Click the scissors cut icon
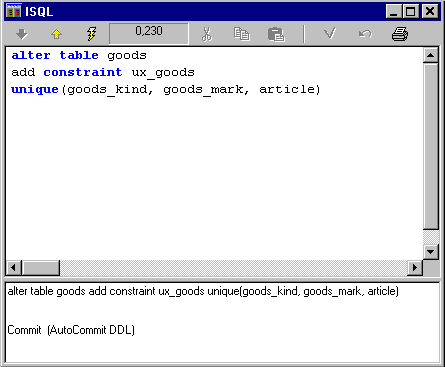This screenshot has width=445, height=367. (207, 34)
